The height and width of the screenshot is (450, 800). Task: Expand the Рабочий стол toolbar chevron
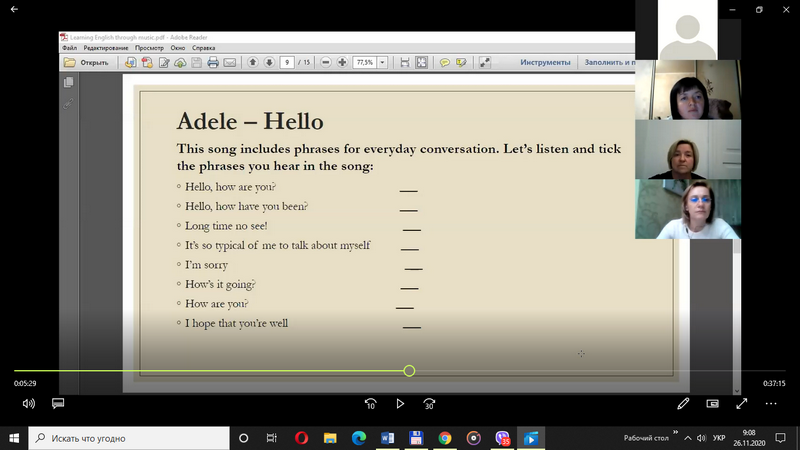tap(676, 433)
